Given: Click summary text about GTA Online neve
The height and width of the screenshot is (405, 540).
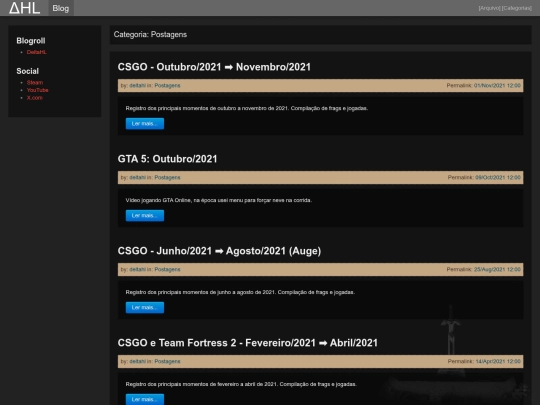Looking at the screenshot, I should coord(219,200).
